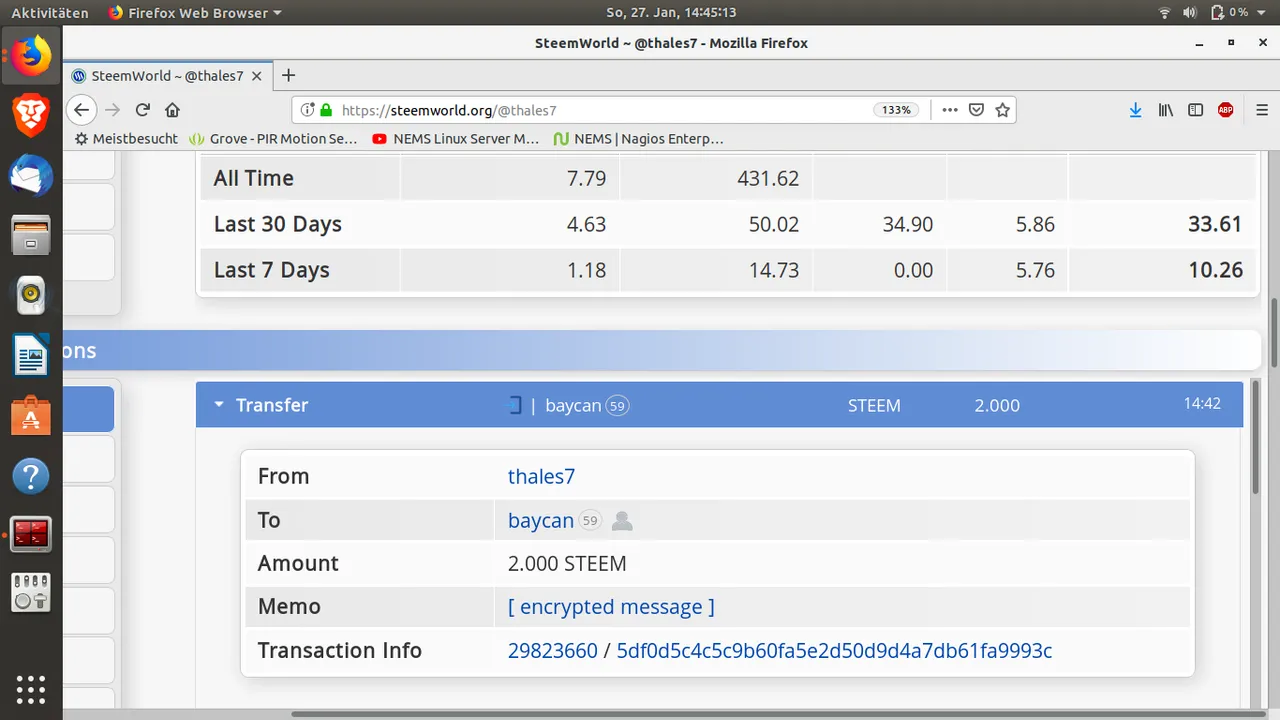Open the red terminal app in dock
This screenshot has height=720, width=1280.
[x=31, y=535]
